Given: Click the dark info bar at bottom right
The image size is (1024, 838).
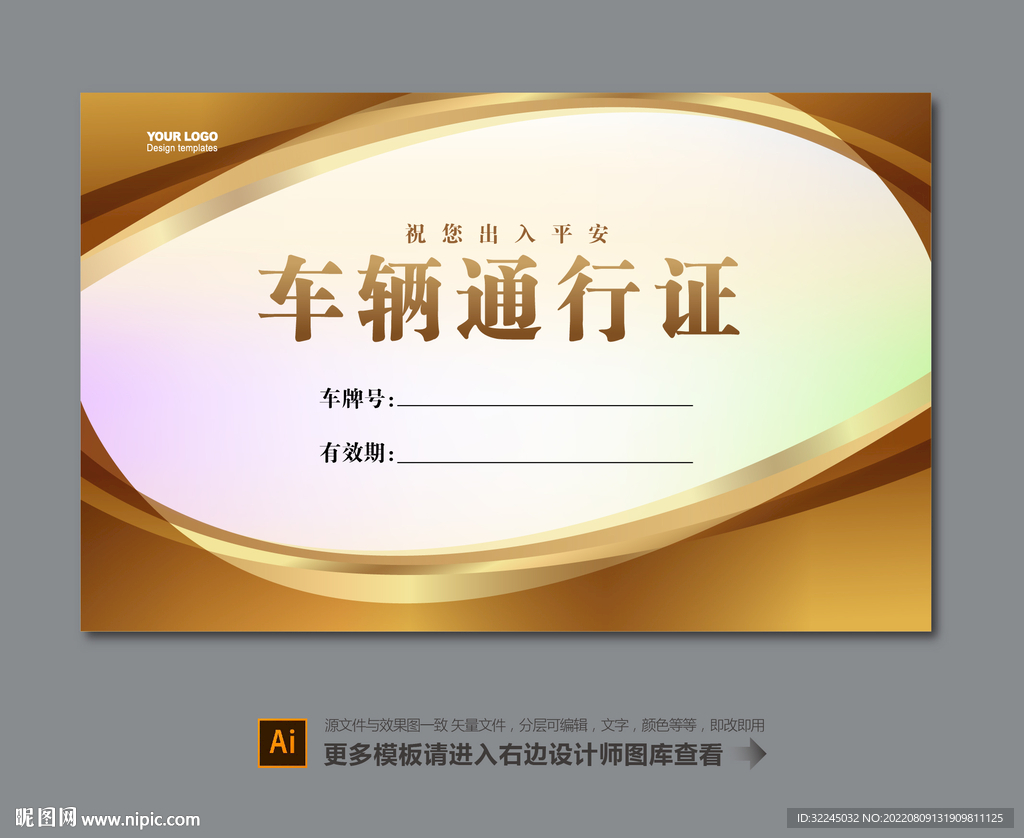Looking at the screenshot, I should pos(900,816).
